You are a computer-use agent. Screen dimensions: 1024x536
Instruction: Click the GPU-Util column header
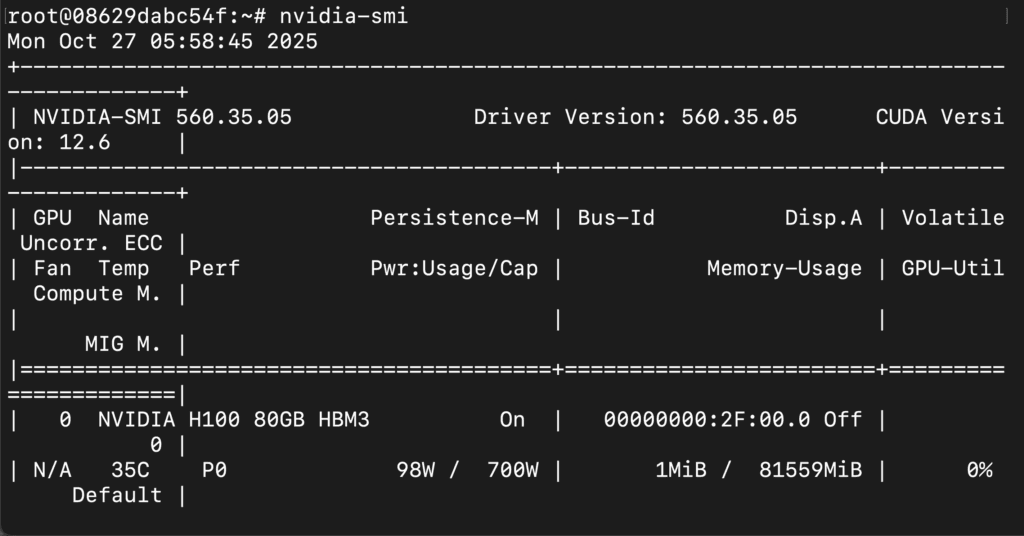953,268
